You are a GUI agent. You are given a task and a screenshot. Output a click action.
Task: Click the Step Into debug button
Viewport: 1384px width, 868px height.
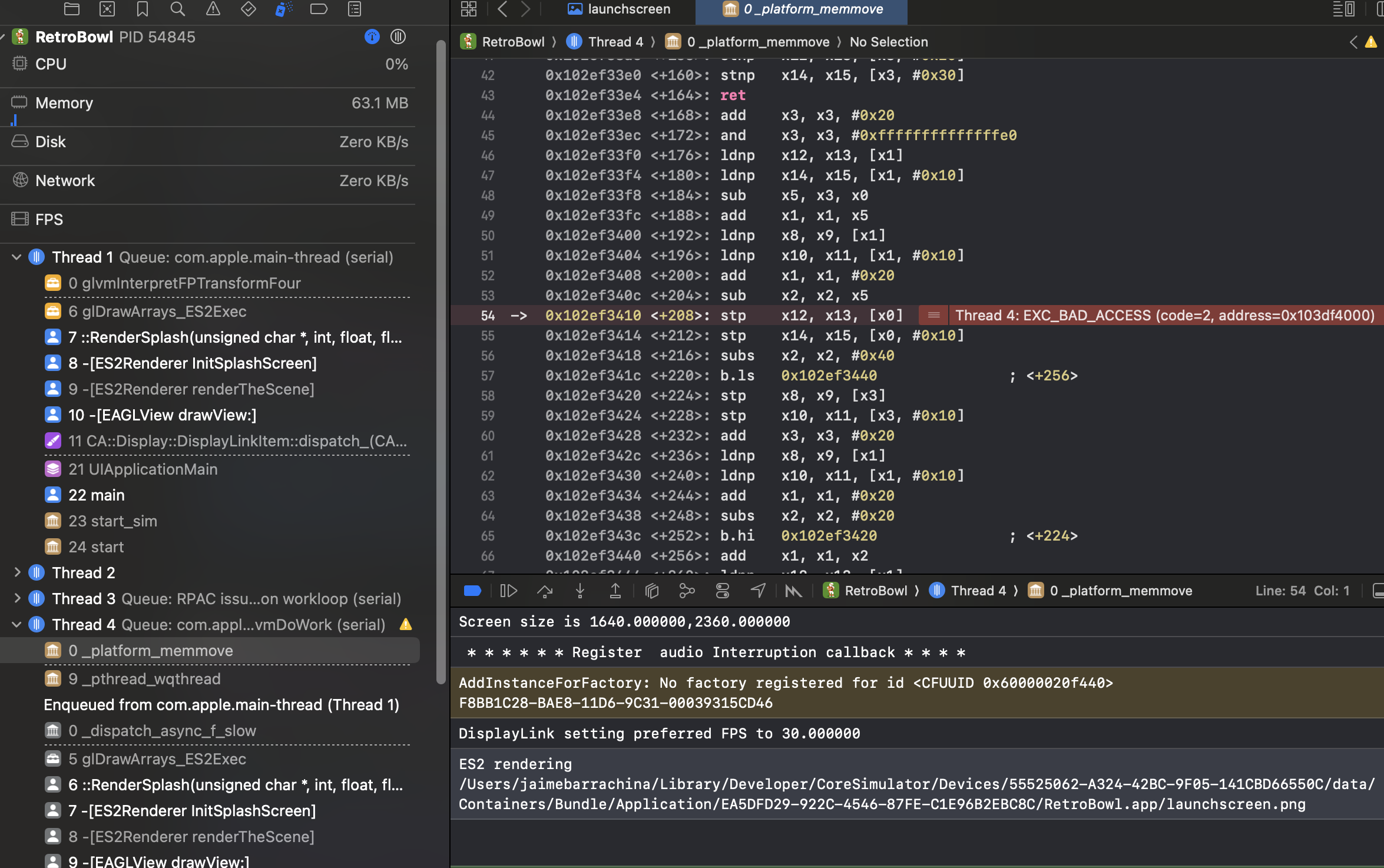580,591
